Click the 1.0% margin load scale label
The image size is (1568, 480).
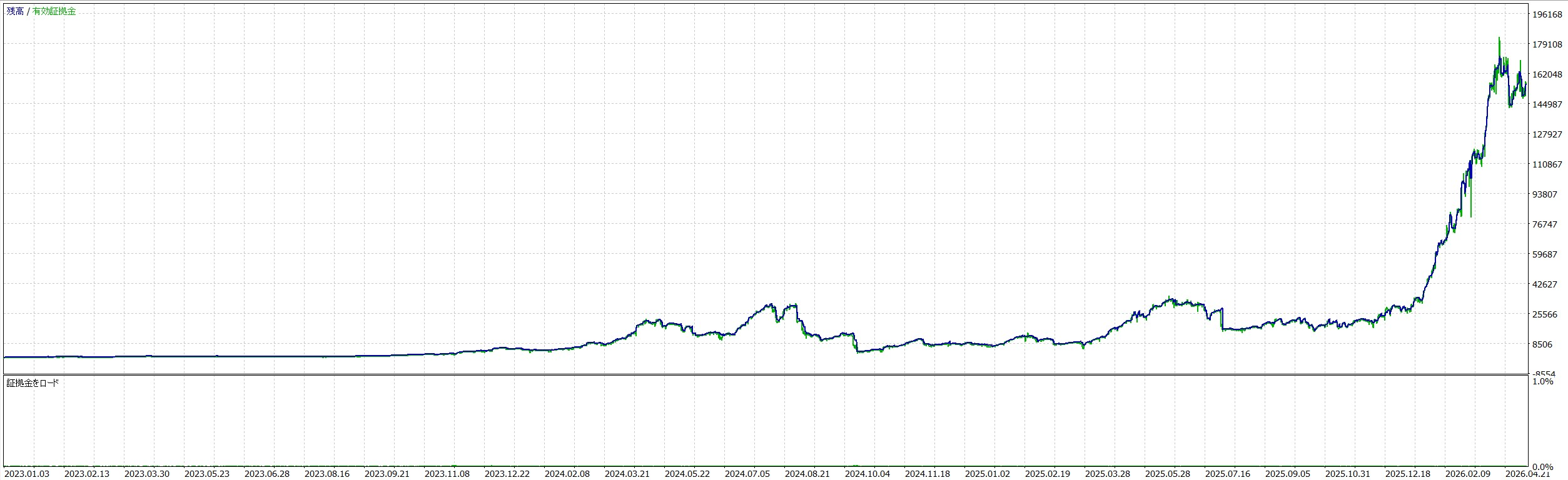click(1544, 381)
